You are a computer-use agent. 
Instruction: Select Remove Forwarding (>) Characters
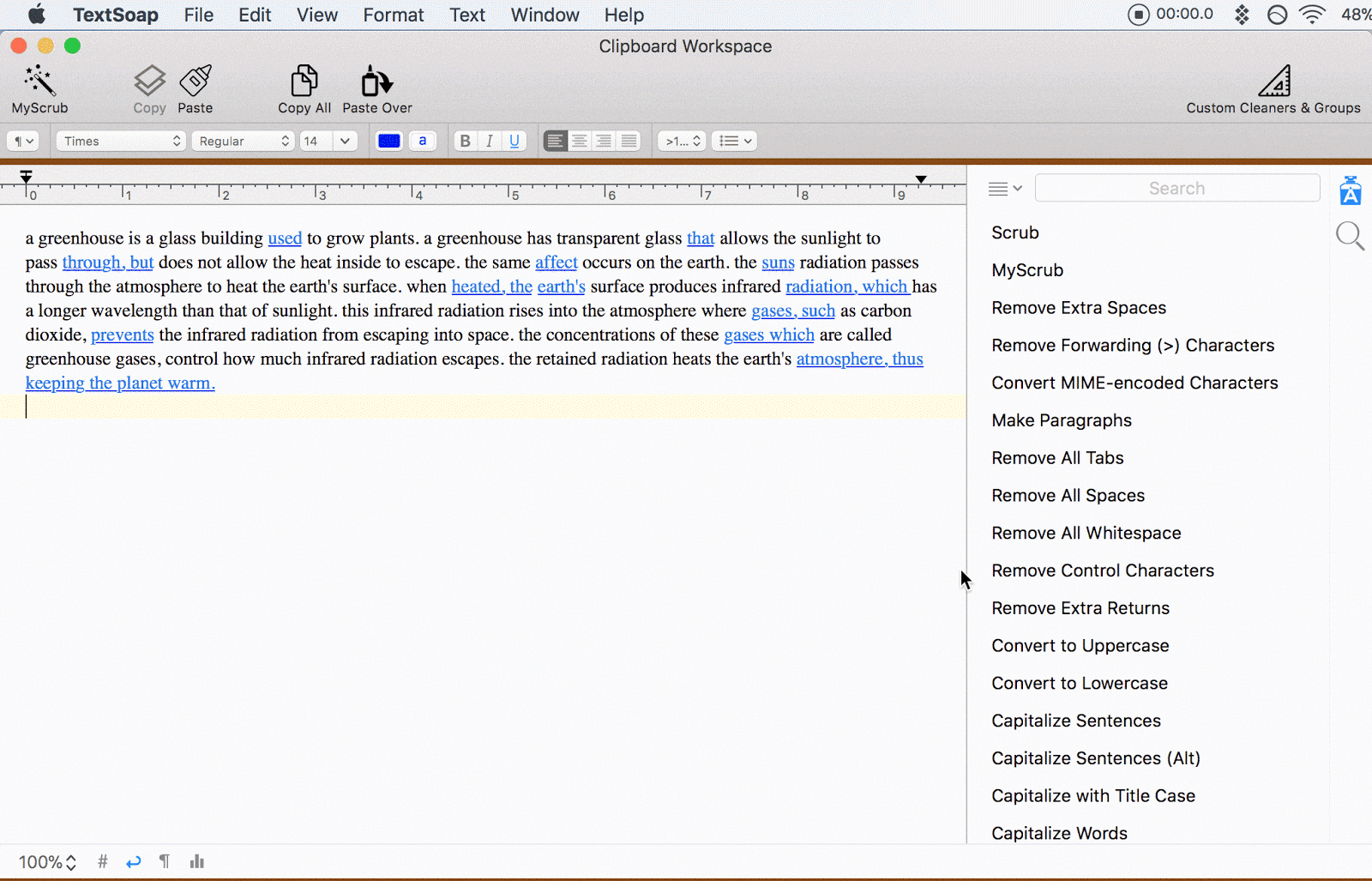1133,346
